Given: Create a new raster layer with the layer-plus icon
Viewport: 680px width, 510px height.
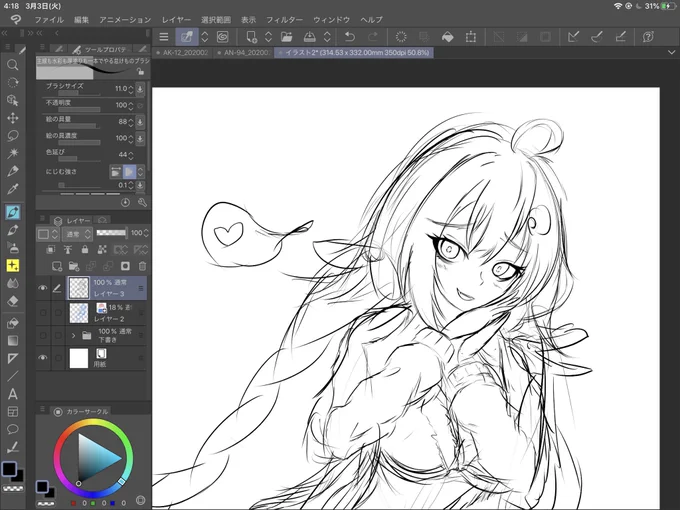Looking at the screenshot, I should tap(57, 266).
